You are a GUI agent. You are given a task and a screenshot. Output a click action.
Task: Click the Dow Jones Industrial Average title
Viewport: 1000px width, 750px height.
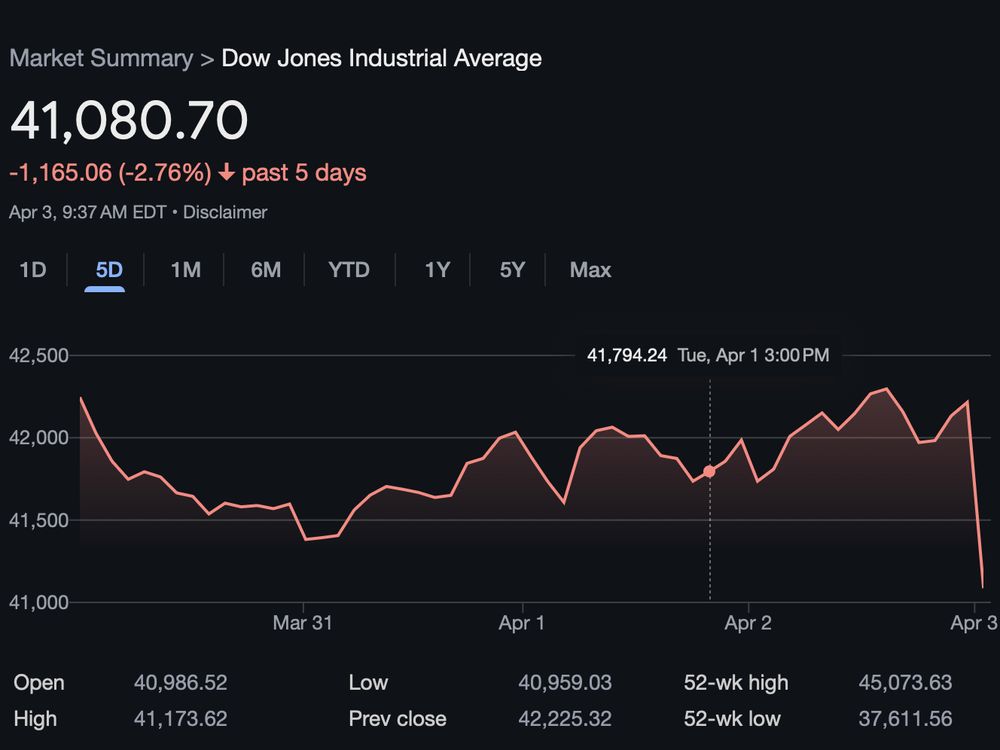(381, 58)
